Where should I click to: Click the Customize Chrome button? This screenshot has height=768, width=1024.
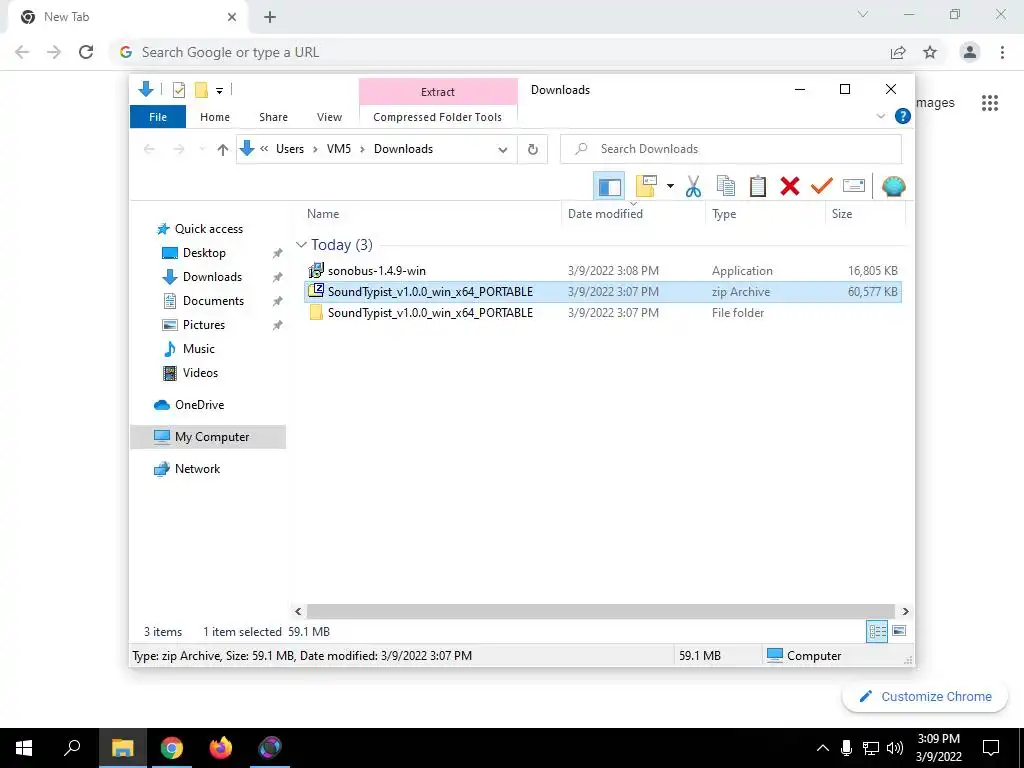(x=925, y=696)
